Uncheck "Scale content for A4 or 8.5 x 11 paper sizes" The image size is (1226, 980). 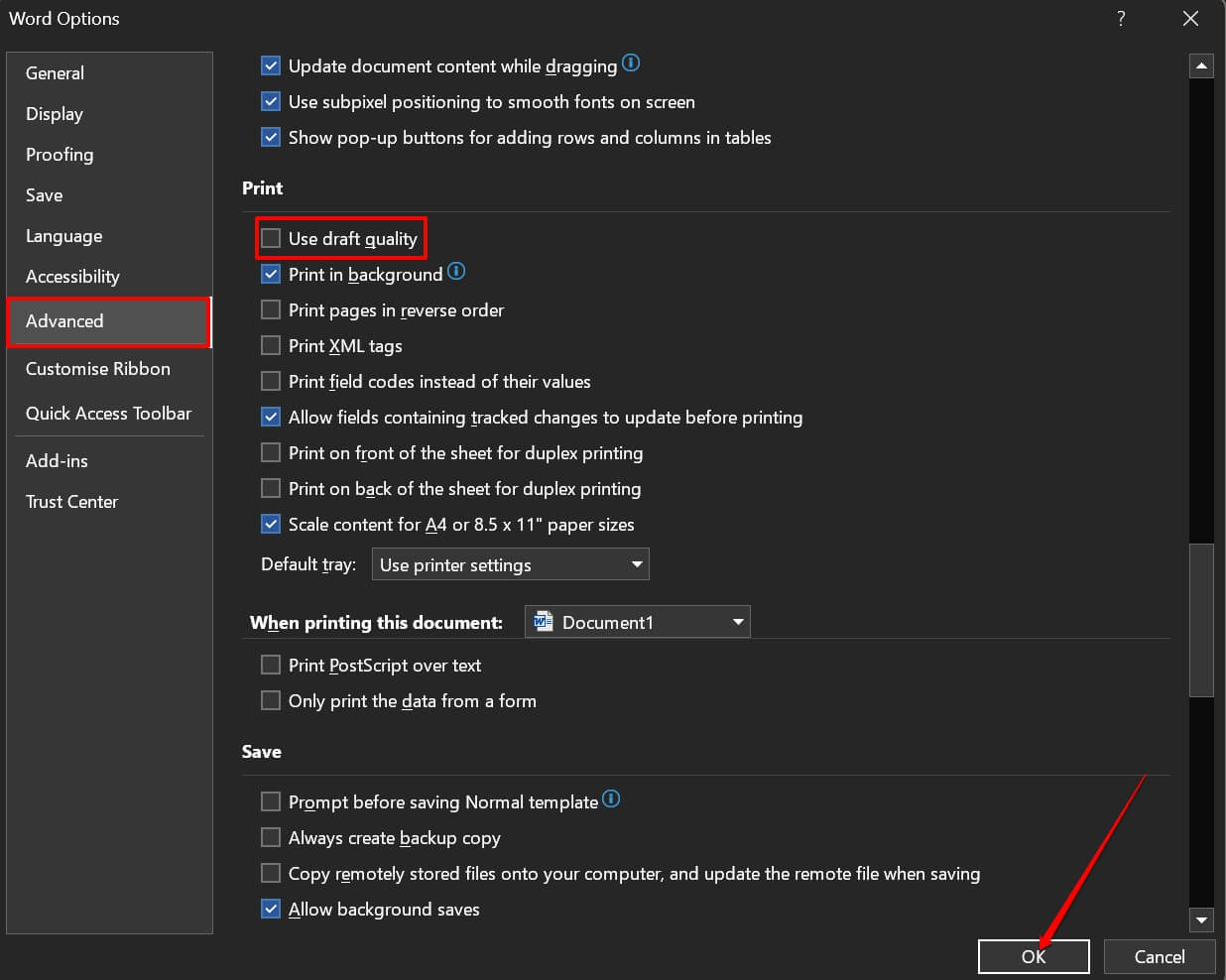pos(270,524)
